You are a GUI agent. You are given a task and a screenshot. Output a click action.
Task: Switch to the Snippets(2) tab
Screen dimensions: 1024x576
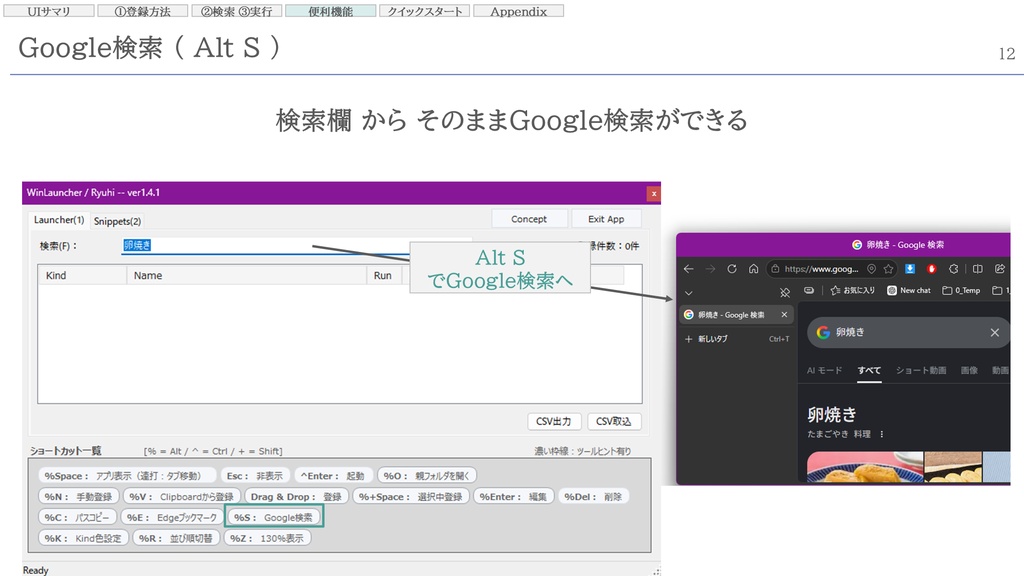117,221
